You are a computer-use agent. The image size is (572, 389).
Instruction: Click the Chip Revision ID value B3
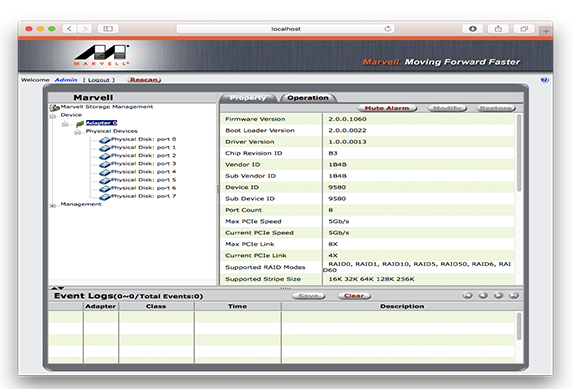[x=333, y=153]
